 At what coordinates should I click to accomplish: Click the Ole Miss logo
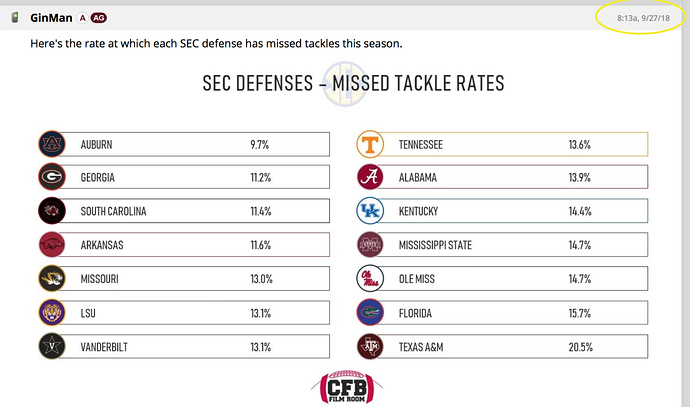(371, 279)
